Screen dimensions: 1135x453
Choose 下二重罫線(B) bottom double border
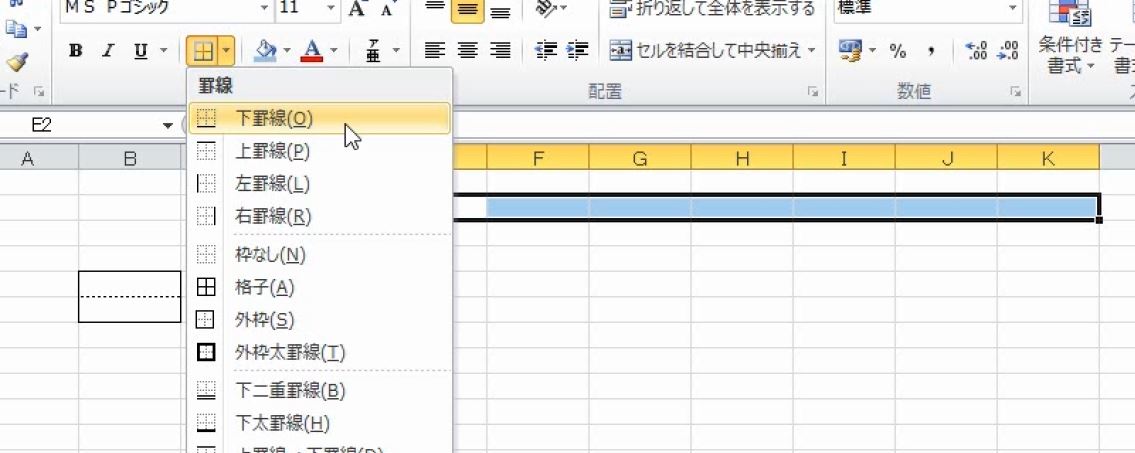319,391
